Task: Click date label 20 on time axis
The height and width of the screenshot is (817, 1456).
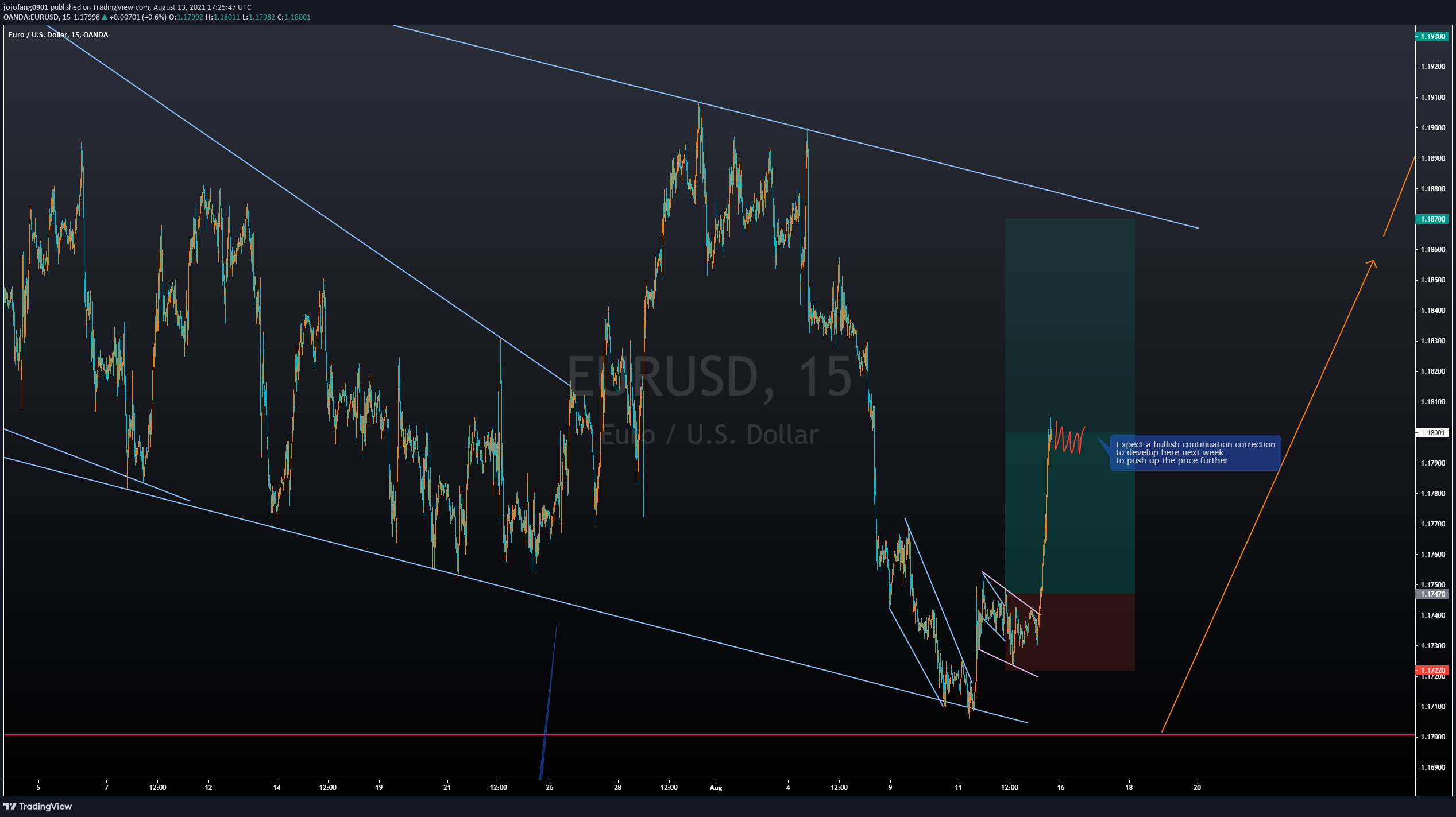Action: 1198,788
